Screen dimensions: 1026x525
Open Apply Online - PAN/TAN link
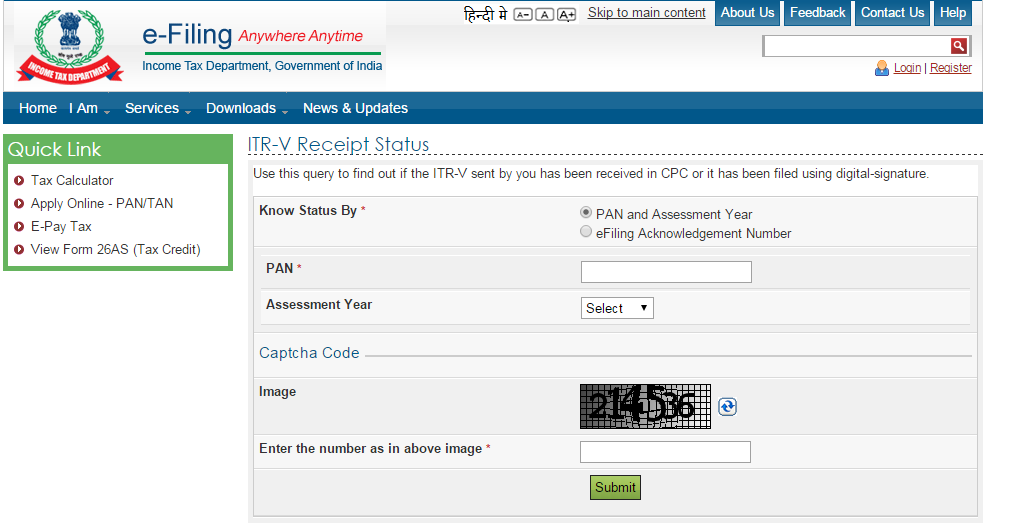tap(102, 203)
